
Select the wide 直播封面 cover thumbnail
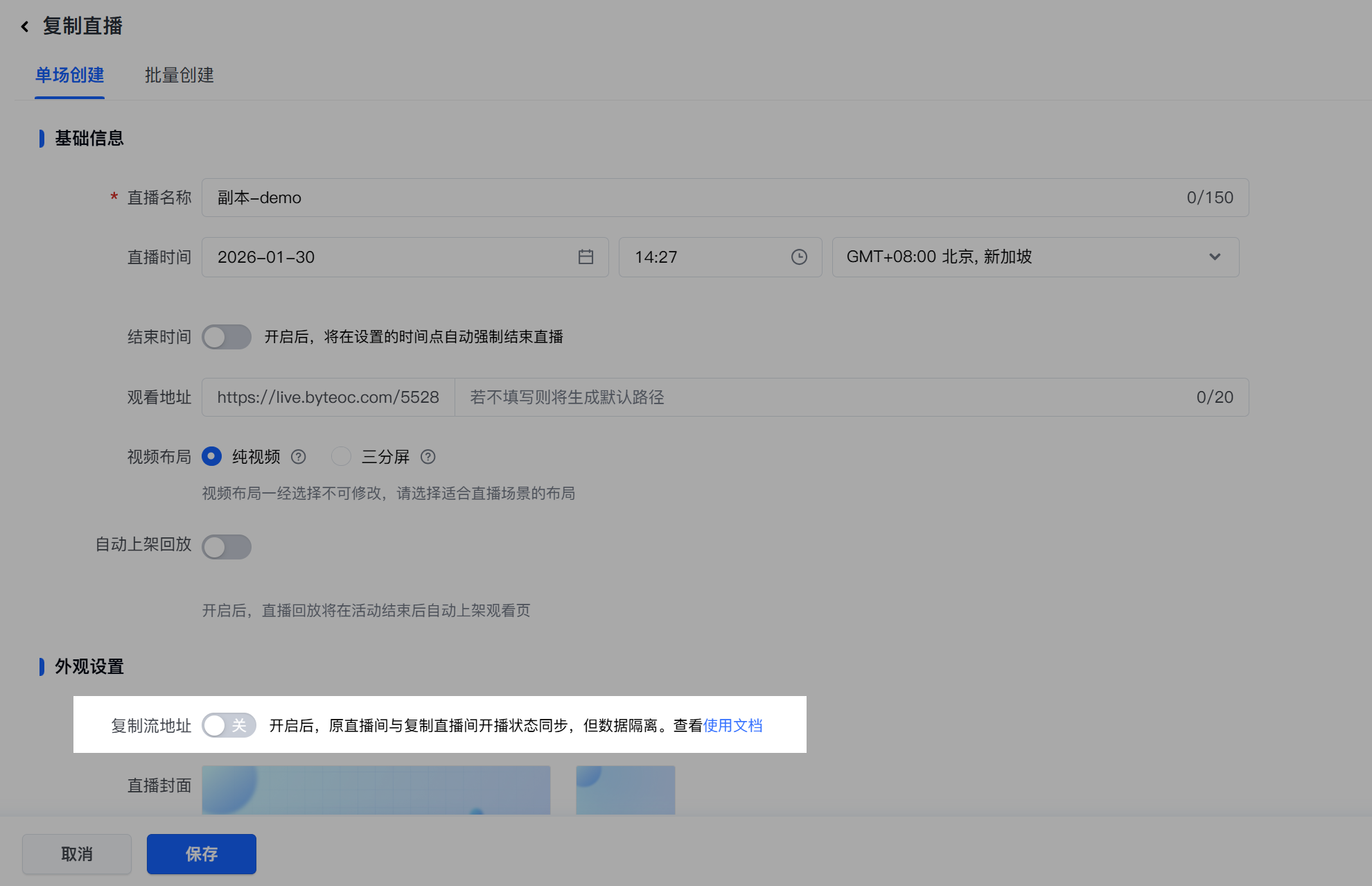point(376,790)
